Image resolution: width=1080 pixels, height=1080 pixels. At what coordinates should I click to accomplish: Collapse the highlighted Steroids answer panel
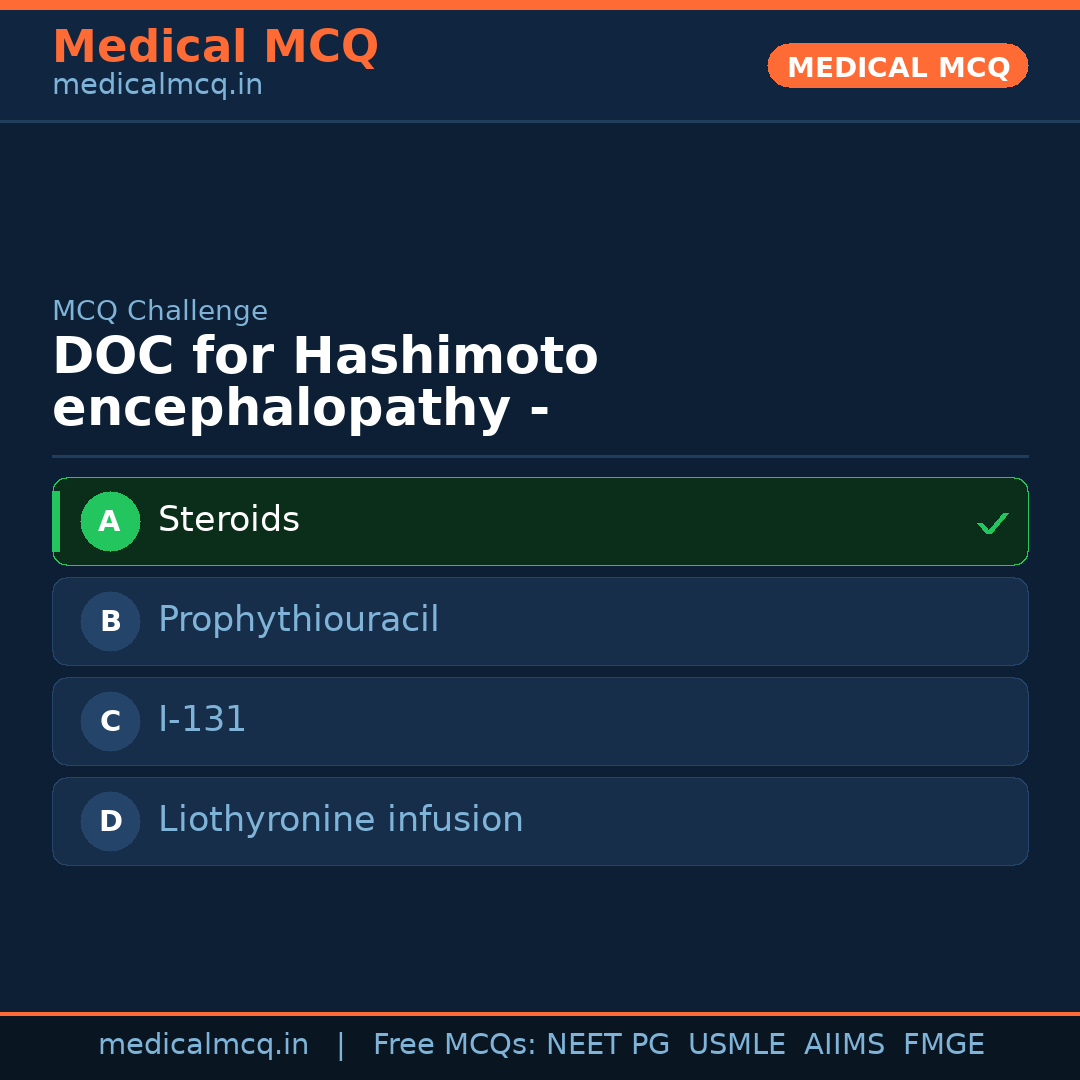click(540, 521)
